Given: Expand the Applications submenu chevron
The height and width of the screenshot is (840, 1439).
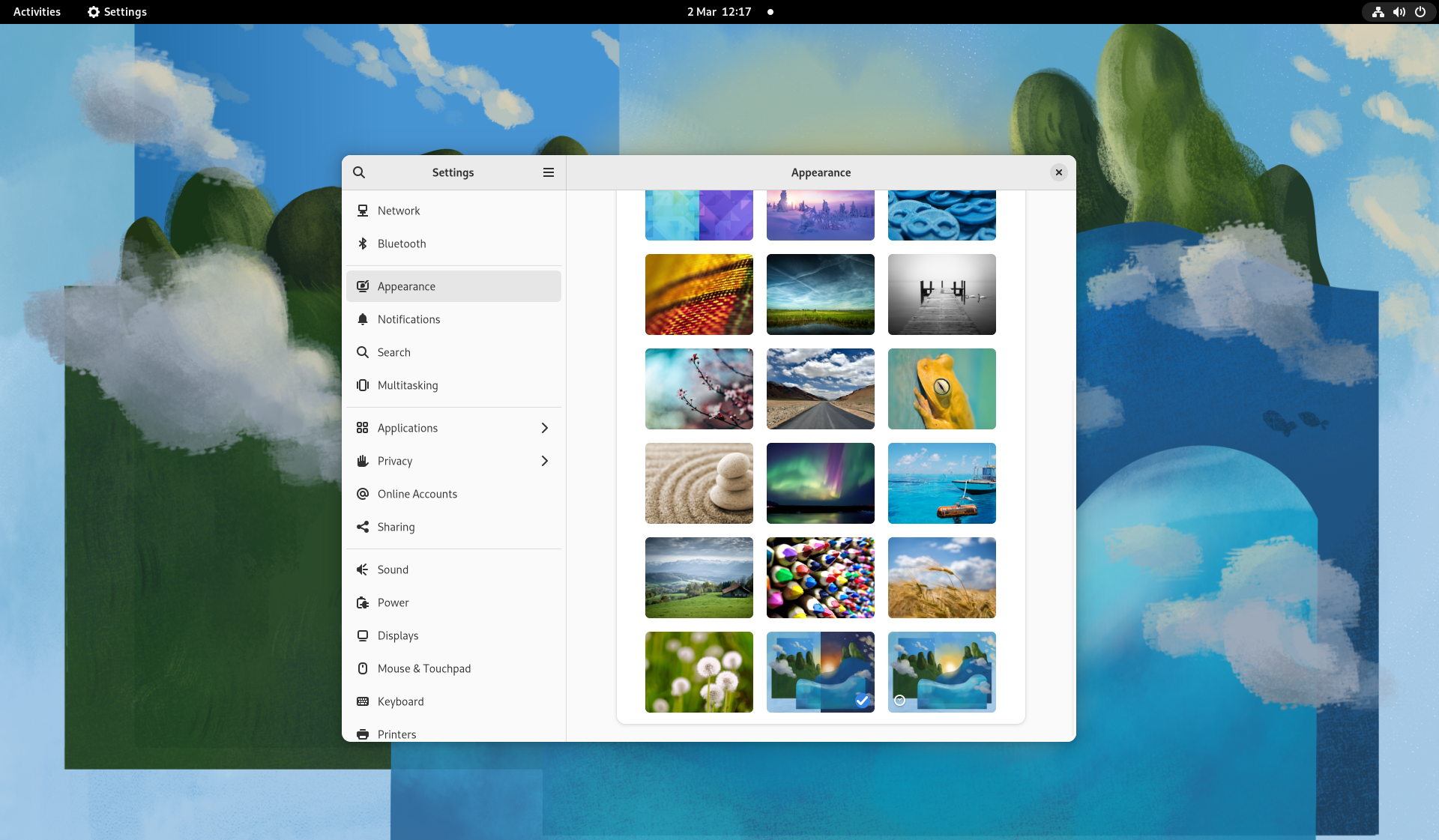Looking at the screenshot, I should tap(545, 428).
